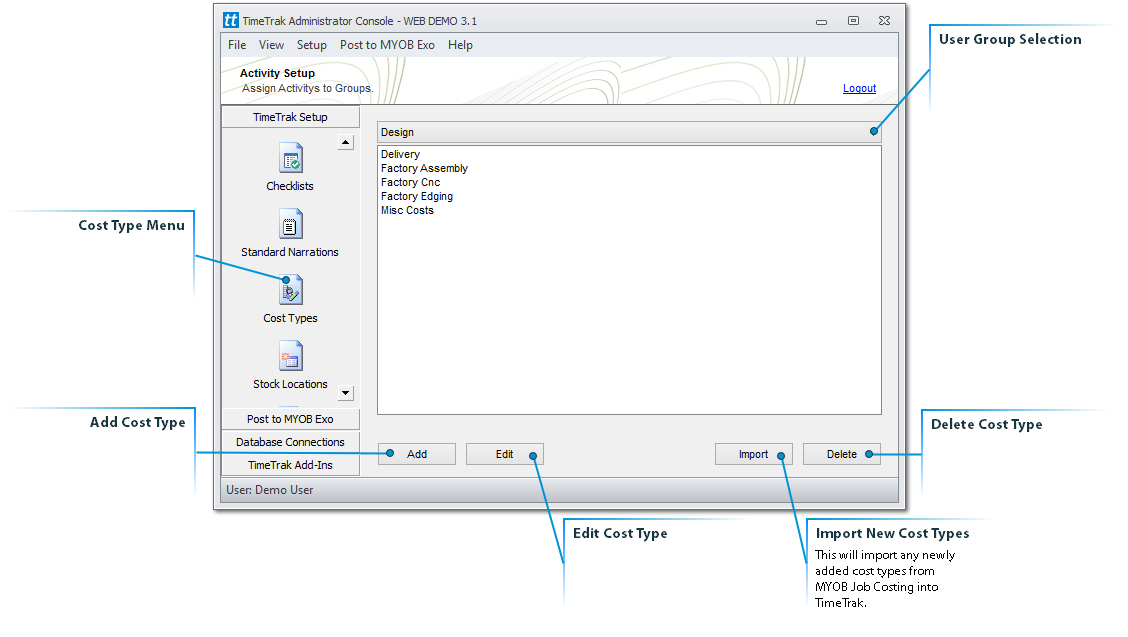The width and height of the screenshot is (1128, 637).
Task: Open the File menu
Action: [237, 45]
